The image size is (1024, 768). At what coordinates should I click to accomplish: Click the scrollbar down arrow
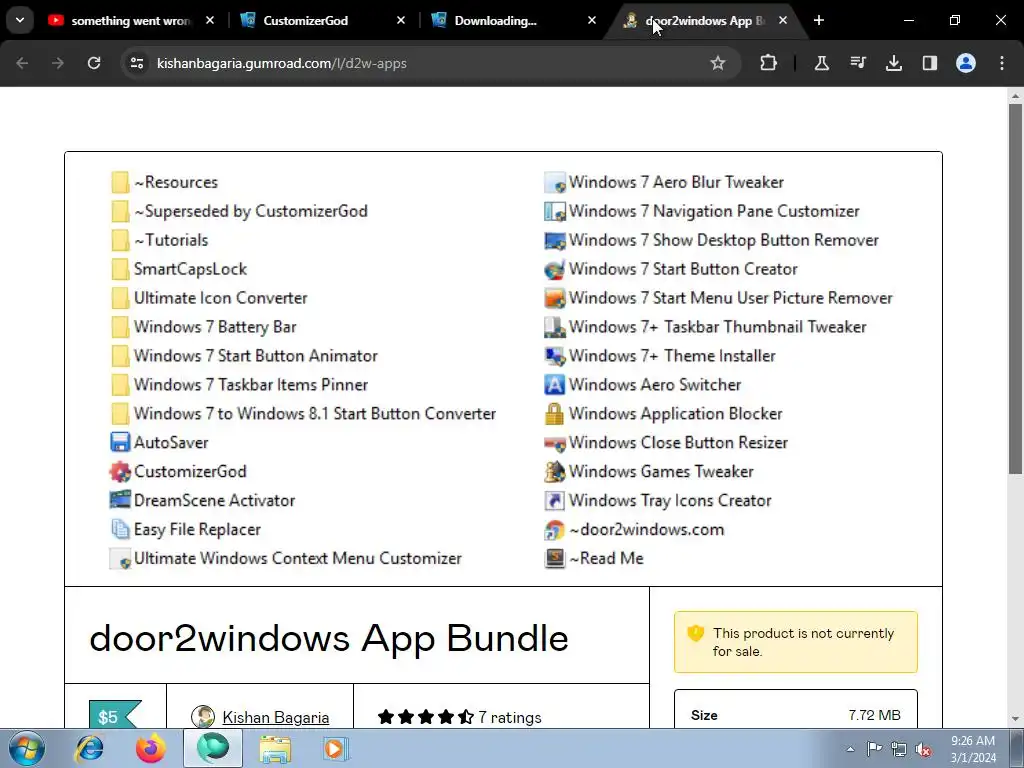pyautogui.click(x=1016, y=720)
